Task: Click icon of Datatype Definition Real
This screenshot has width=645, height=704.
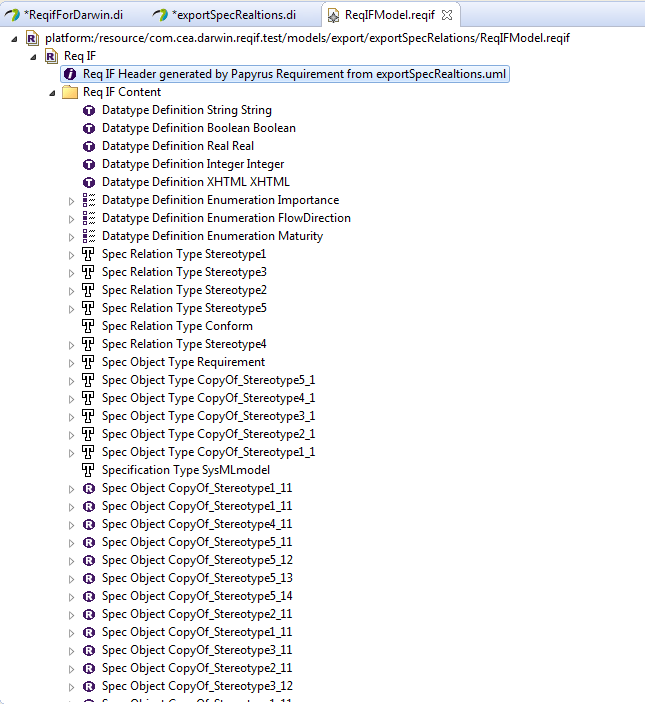Action: point(89,146)
